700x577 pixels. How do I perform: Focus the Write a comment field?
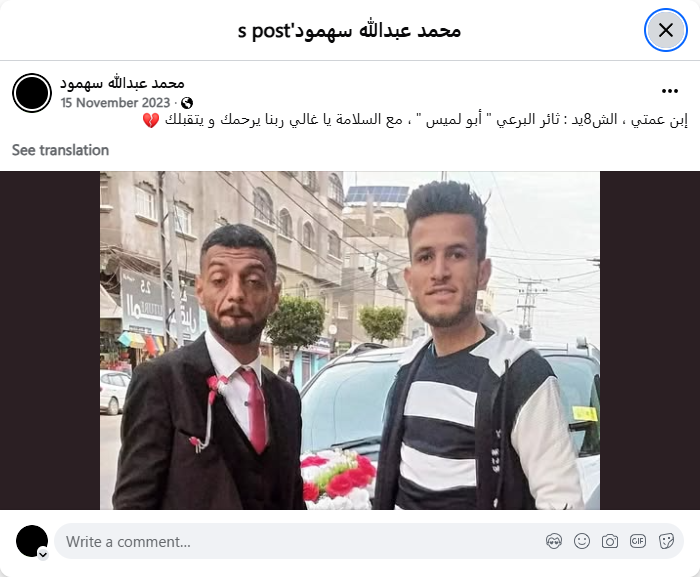click(369, 541)
